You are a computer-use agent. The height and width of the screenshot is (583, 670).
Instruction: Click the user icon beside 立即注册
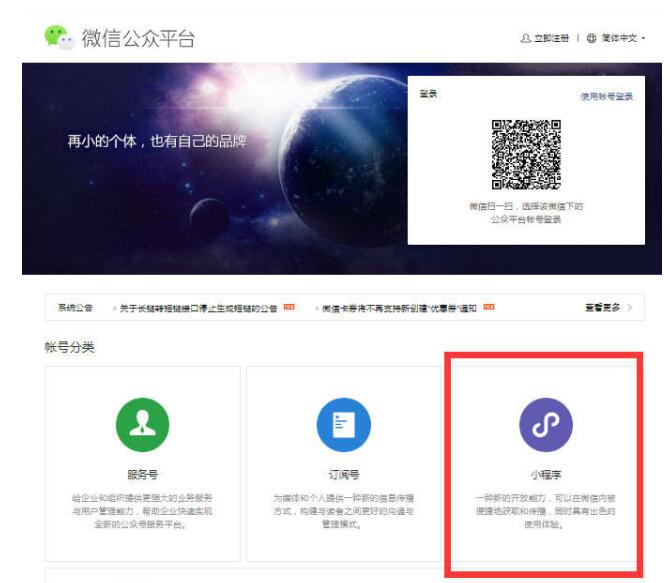pos(526,38)
